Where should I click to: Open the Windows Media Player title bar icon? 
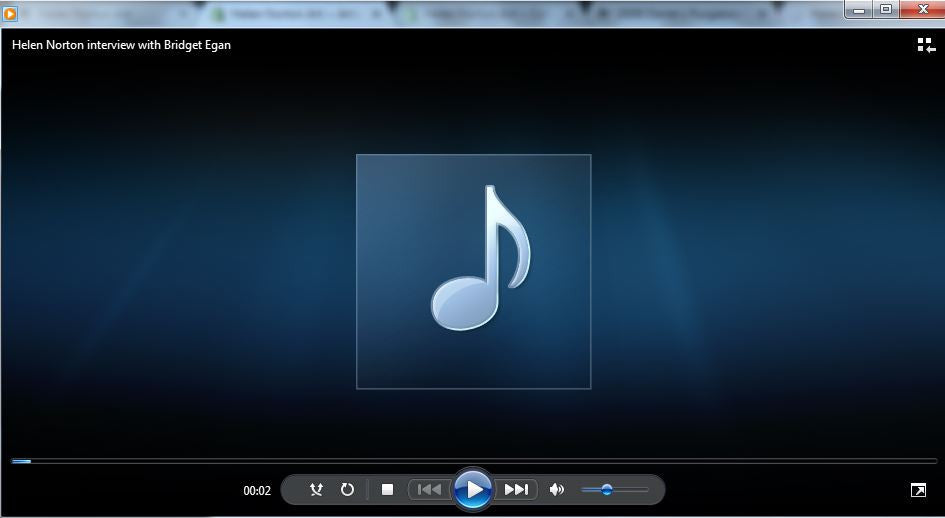coord(11,13)
